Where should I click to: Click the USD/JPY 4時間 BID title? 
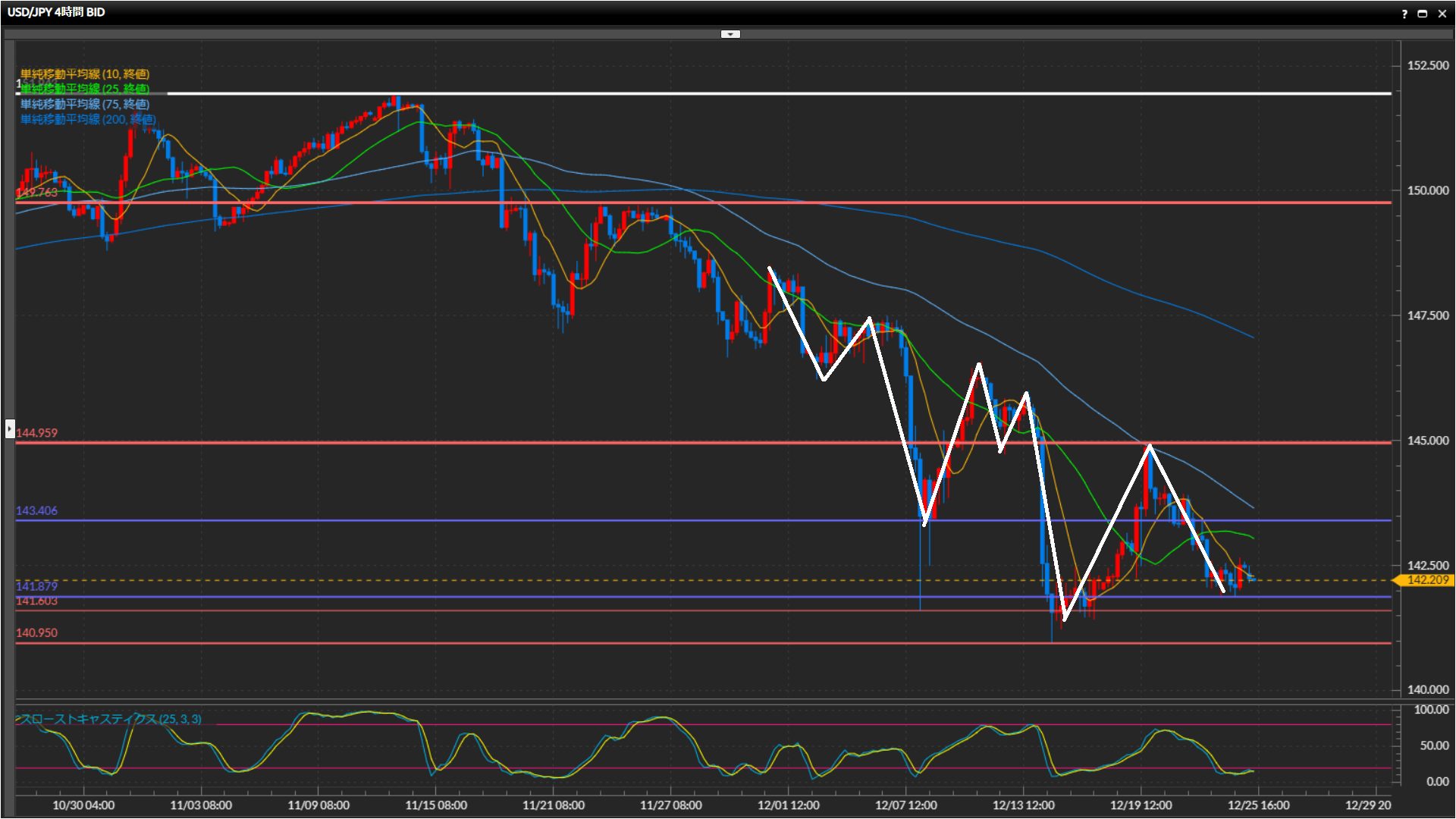(x=56, y=12)
